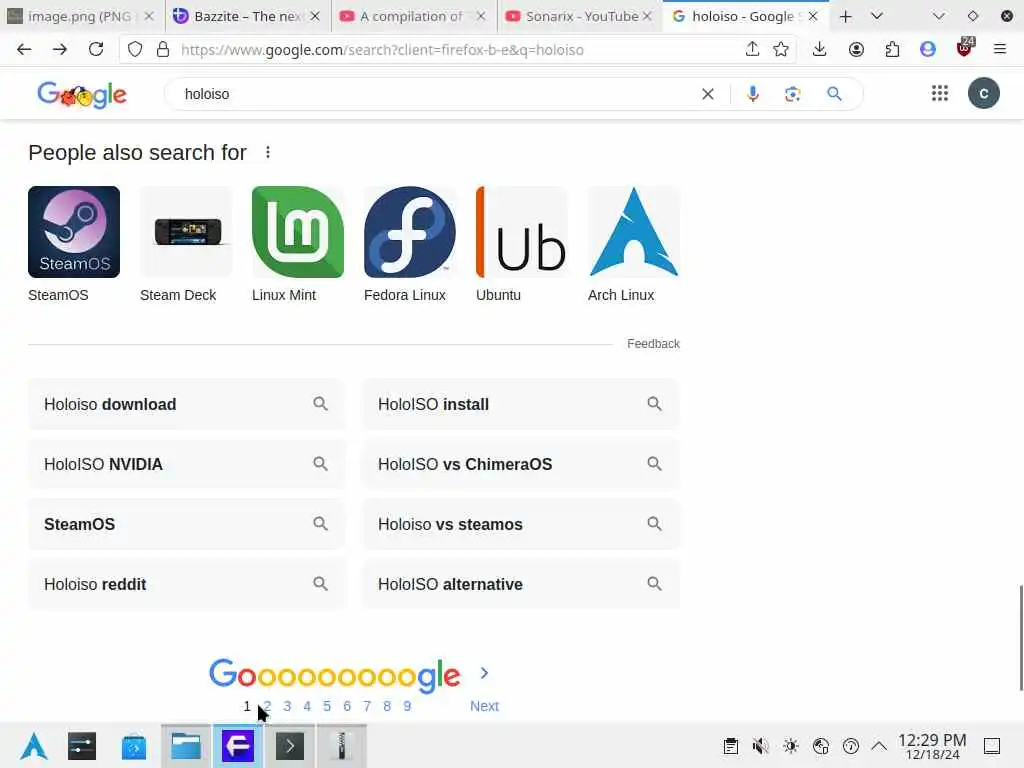Screen dimensions: 1024x768
Task: Search for HoloISO NVIDIA
Action: [x=186, y=464]
